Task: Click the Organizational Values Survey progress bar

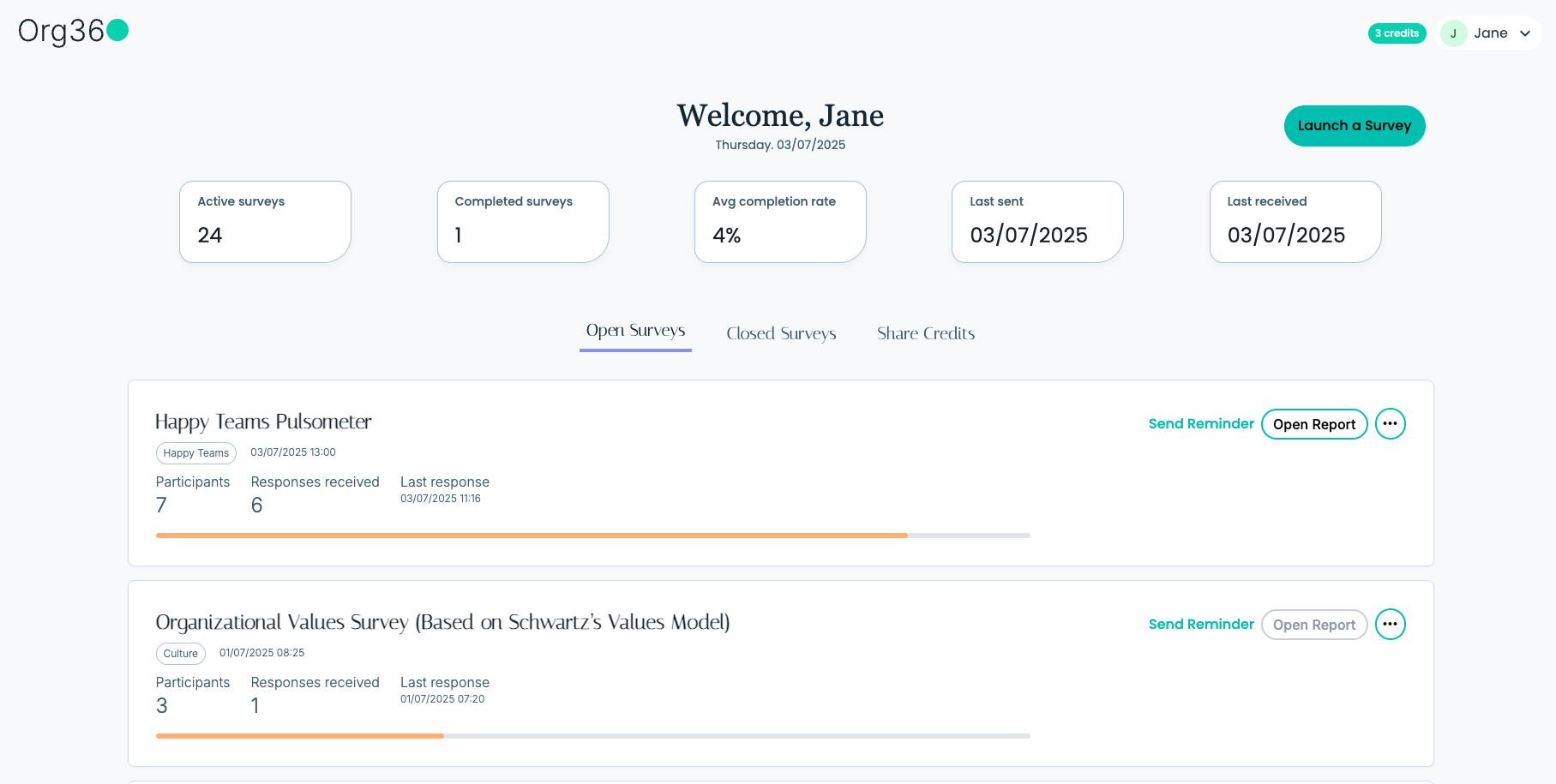Action: (x=592, y=736)
